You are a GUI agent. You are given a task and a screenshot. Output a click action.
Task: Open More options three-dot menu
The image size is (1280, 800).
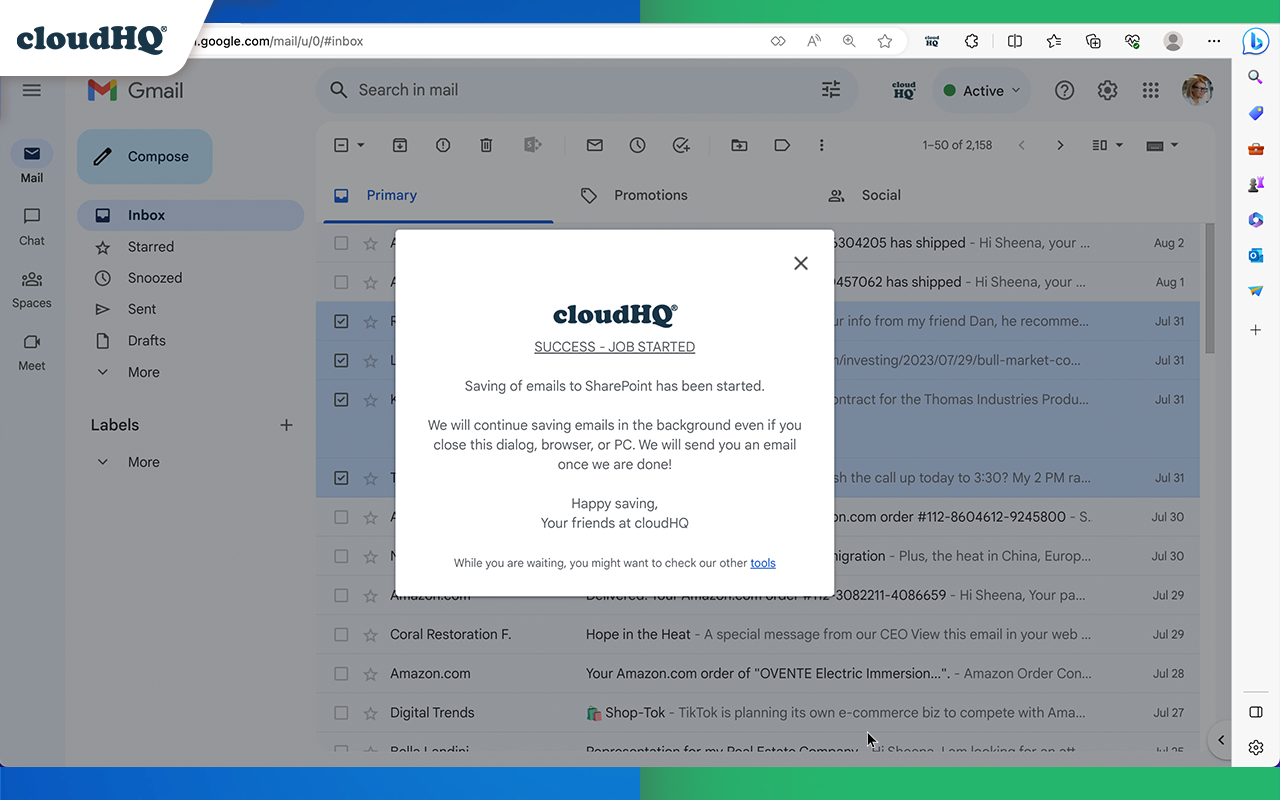click(821, 145)
